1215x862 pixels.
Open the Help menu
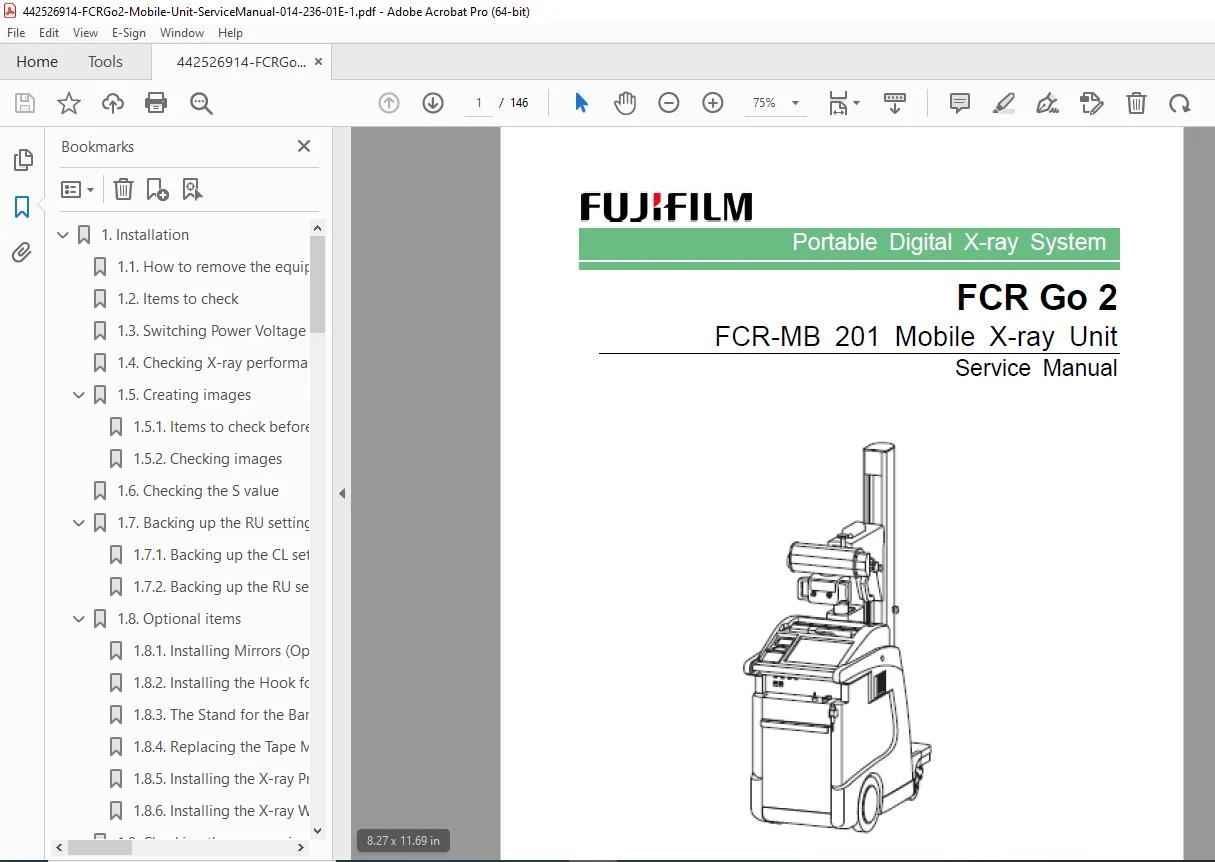point(231,33)
